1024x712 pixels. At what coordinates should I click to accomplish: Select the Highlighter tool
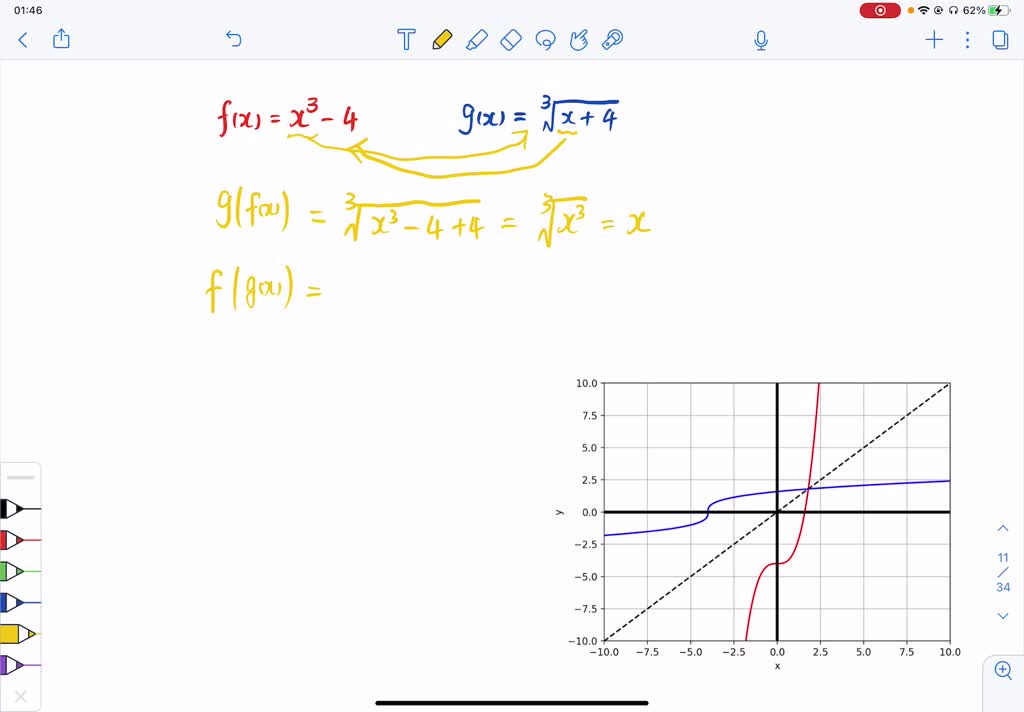pos(477,39)
